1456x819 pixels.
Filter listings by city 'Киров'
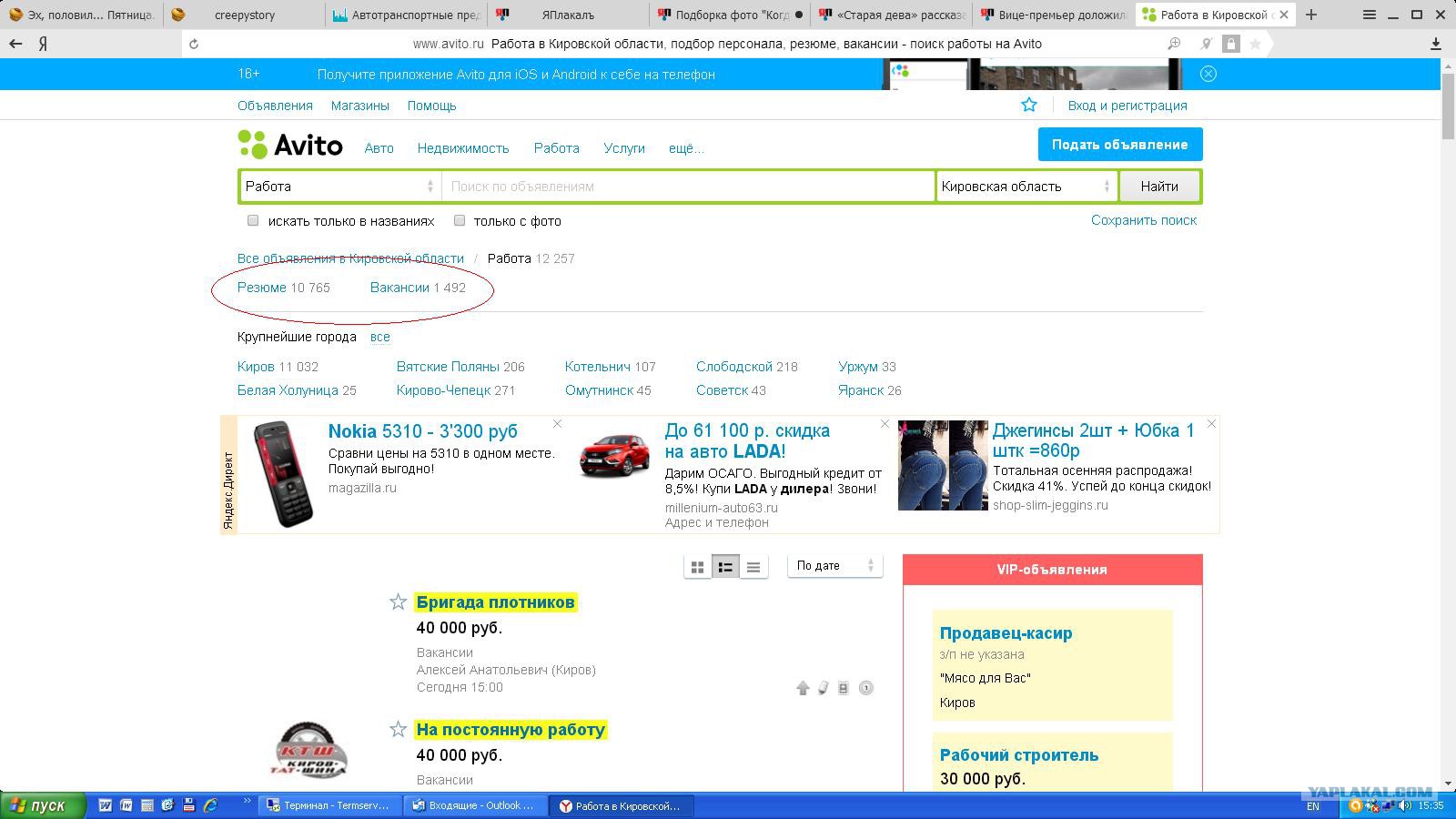(256, 367)
